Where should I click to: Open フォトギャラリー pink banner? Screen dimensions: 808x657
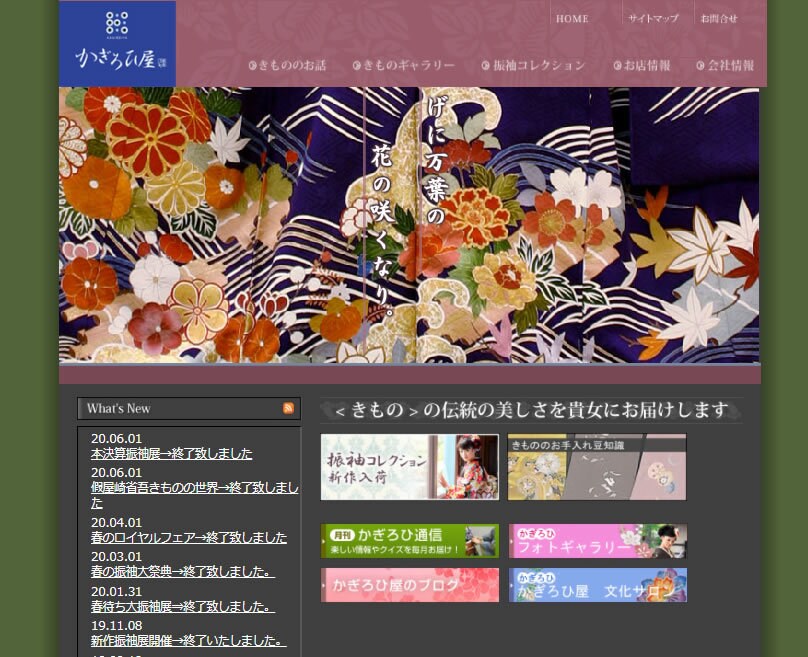pyautogui.click(x=598, y=541)
